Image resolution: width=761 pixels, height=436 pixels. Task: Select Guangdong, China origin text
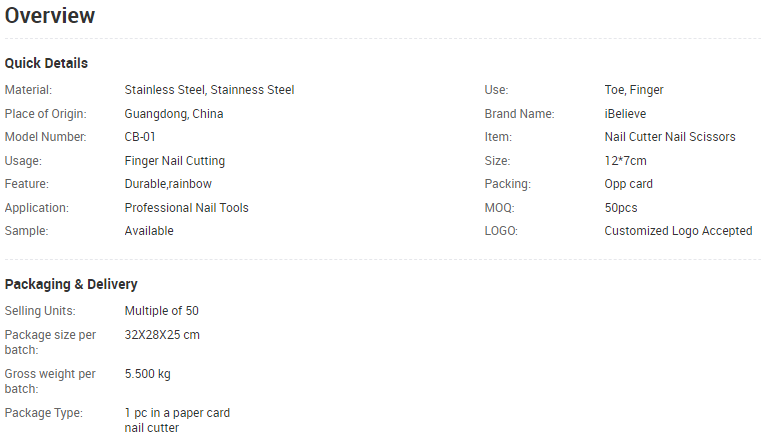pyautogui.click(x=174, y=114)
